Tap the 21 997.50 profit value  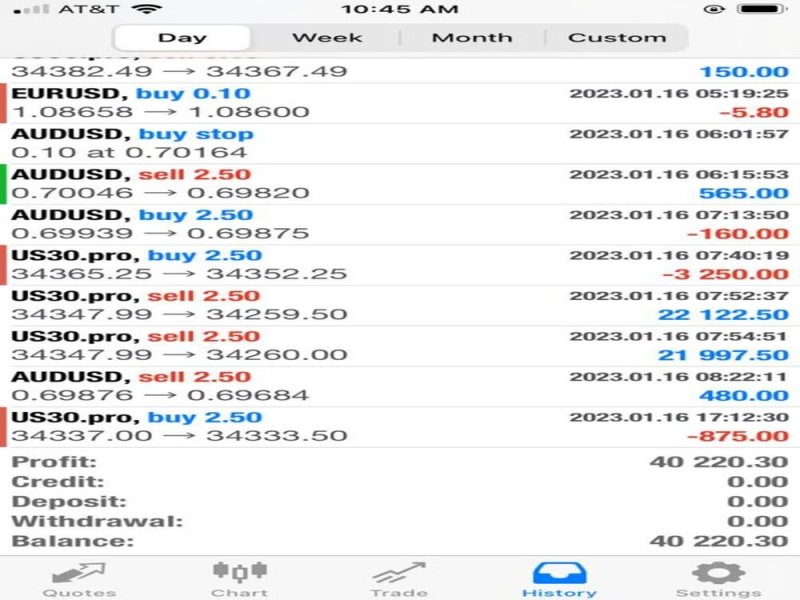(723, 355)
